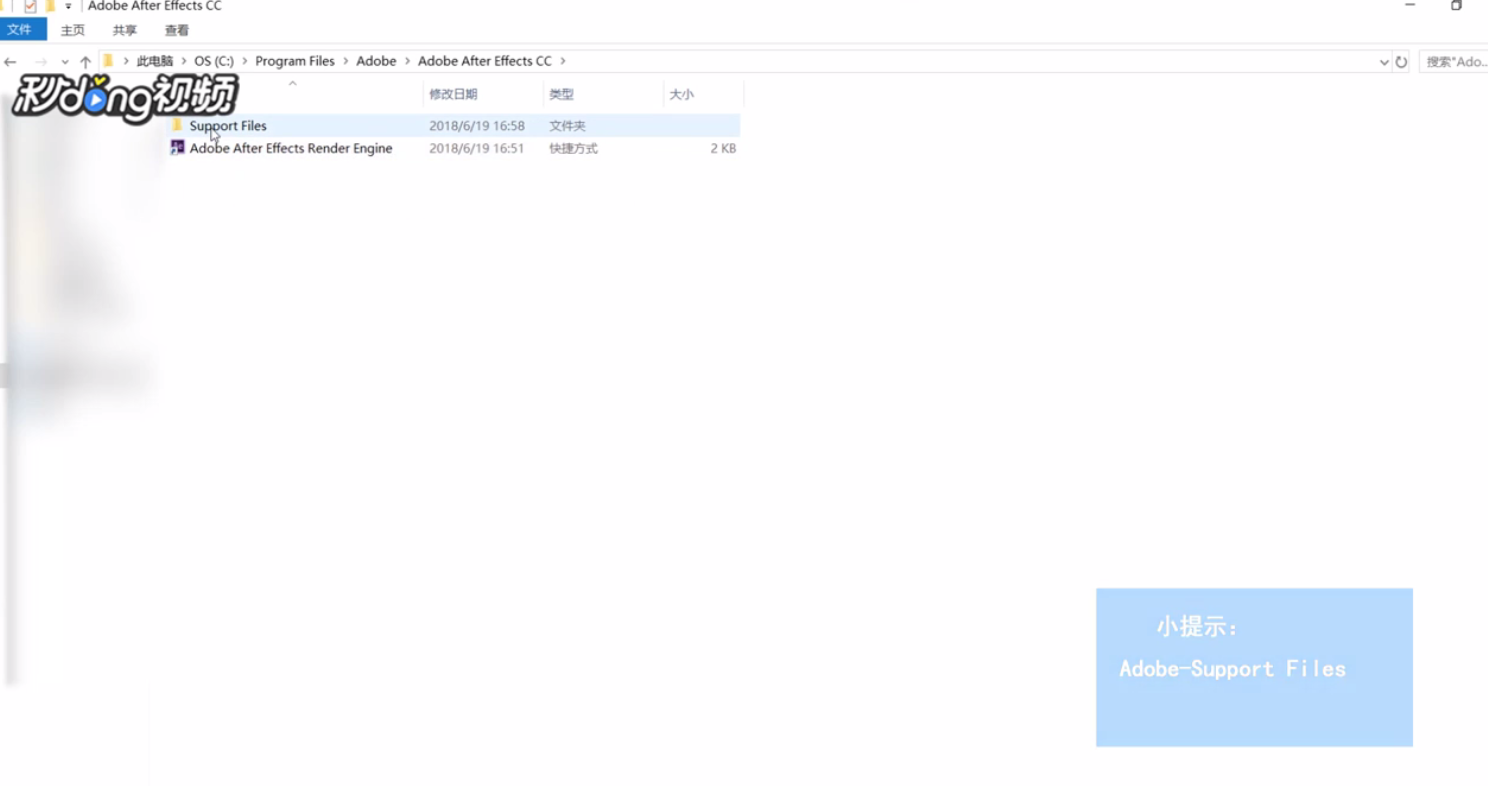Select Adobe After Effects CC breadcrumb
Image resolution: width=1488 pixels, height=786 pixels.
[485, 61]
